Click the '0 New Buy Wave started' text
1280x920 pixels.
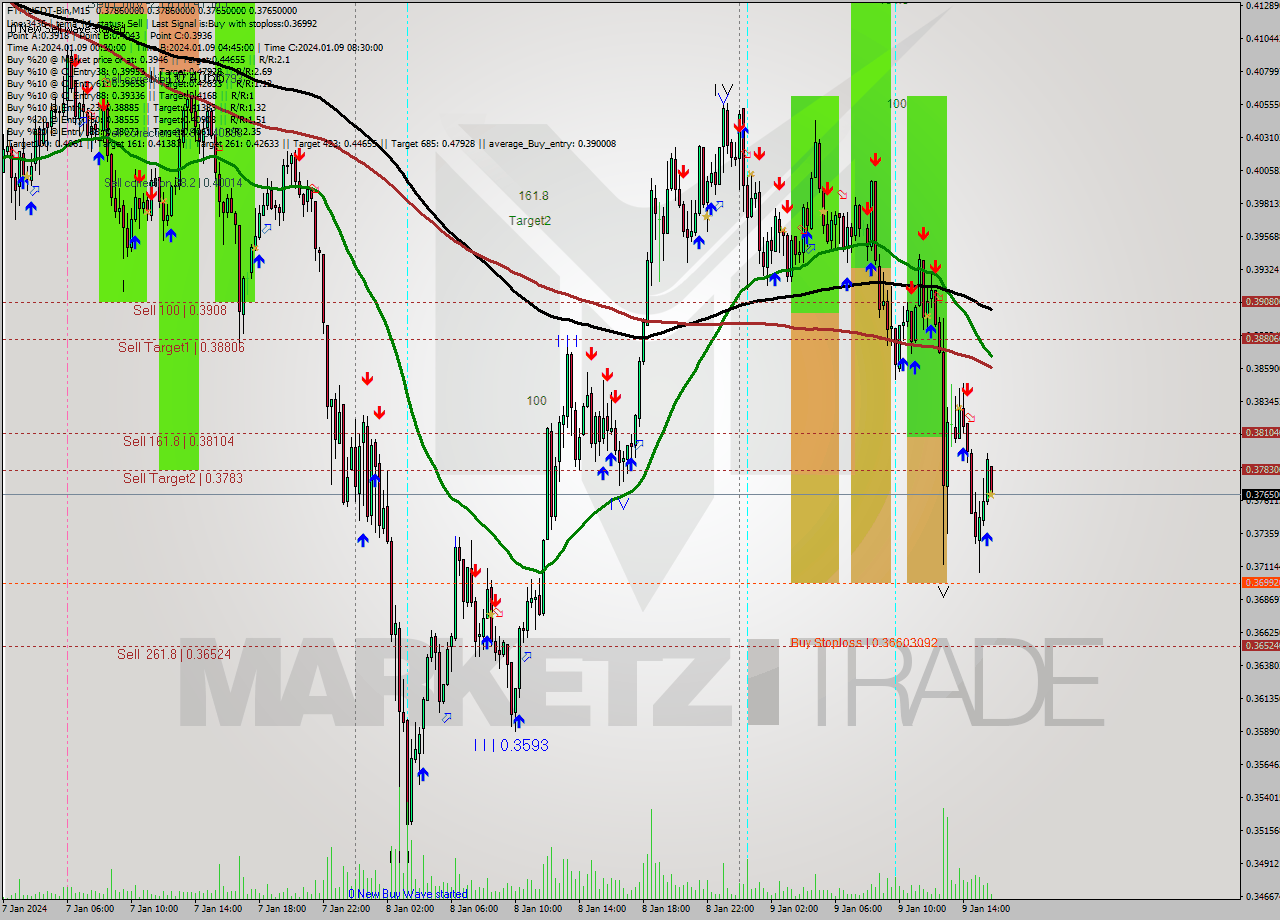[x=407, y=894]
